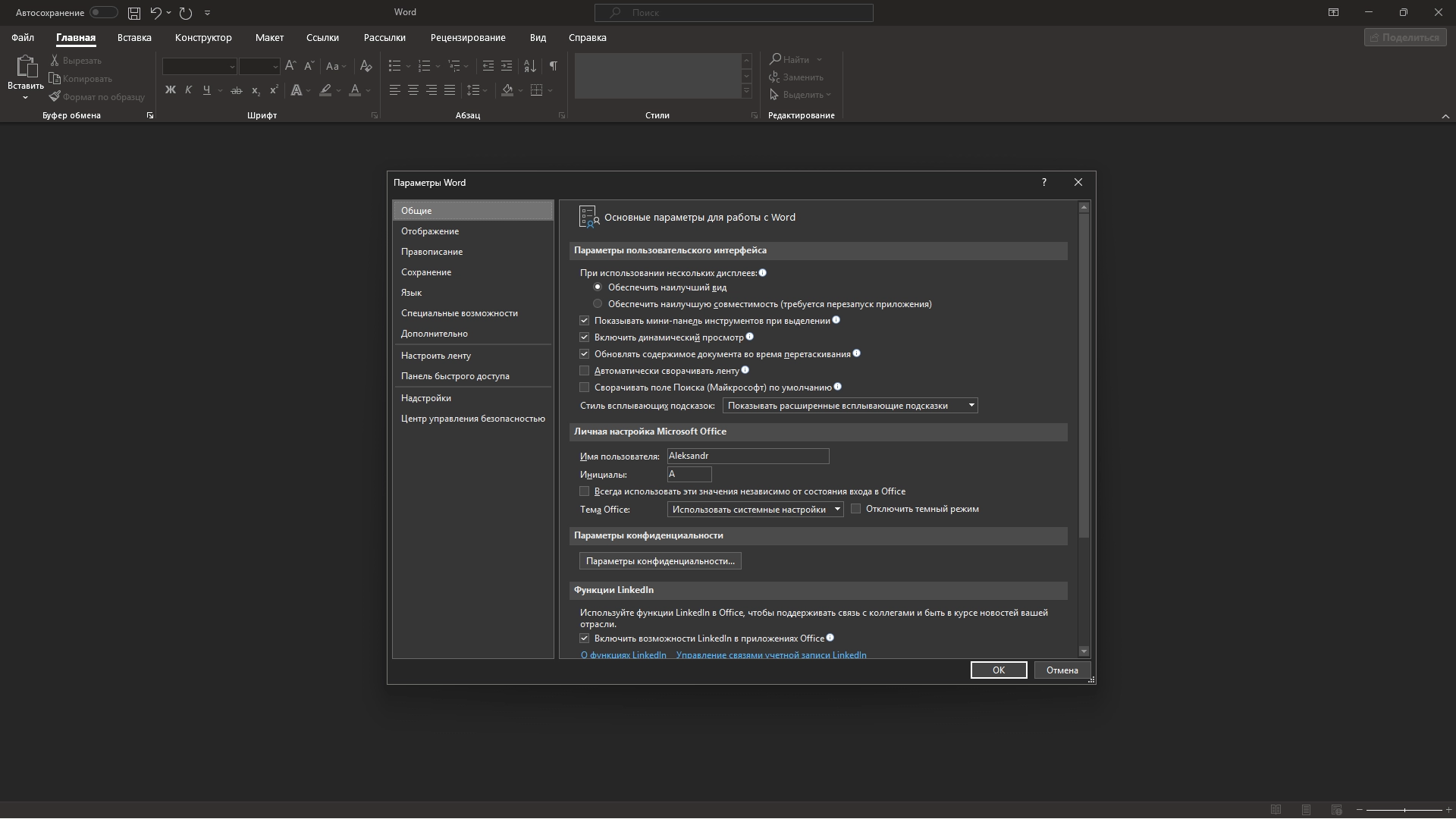
Task: Click the Save icon in title bar
Action: coord(134,13)
